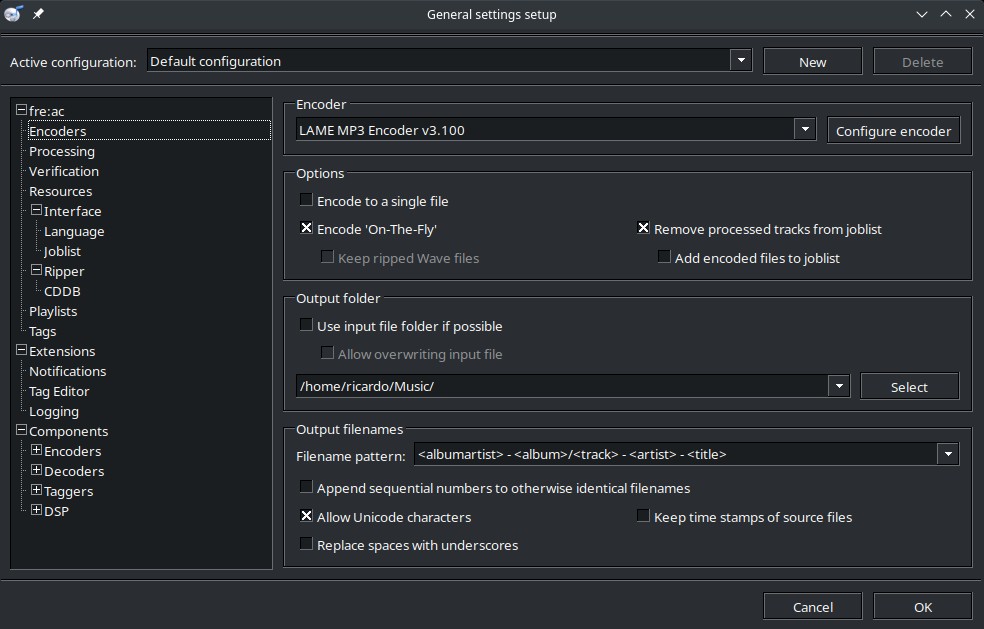984x629 pixels.
Task: Expand the Decoders tree node
Action: (x=36, y=470)
